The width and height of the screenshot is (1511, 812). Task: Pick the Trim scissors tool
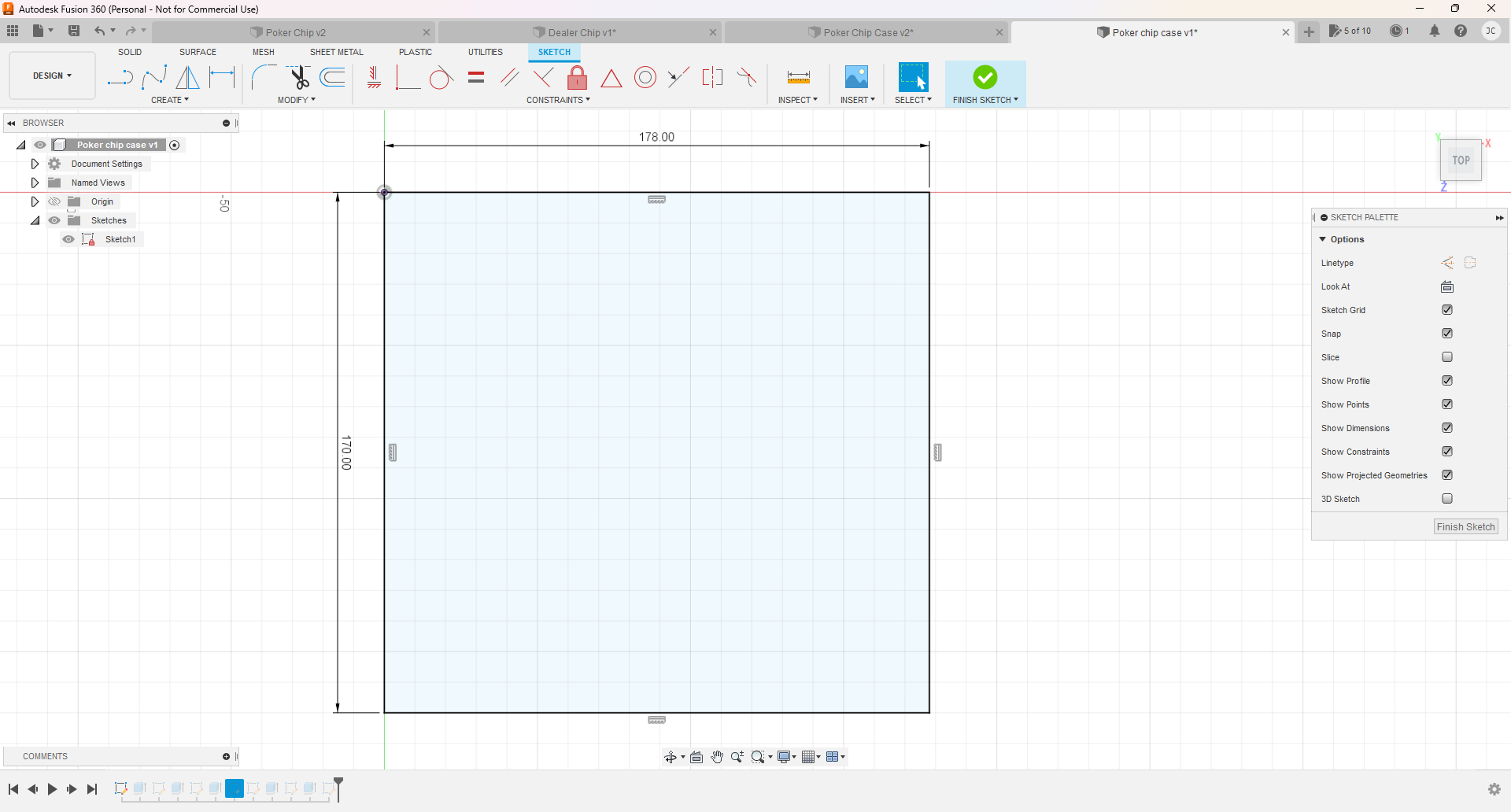[298, 77]
